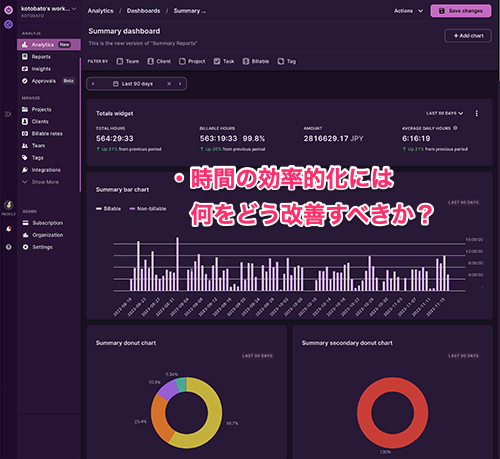Click the purple Plan icon below the logo
Image resolution: width=500 pixels, height=459 pixels.
coord(9,24)
